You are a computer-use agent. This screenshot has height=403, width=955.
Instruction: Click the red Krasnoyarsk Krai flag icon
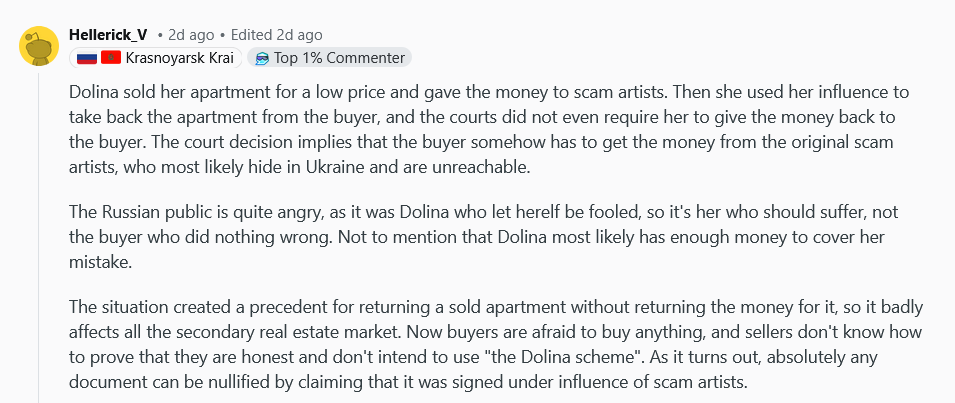click(110, 58)
